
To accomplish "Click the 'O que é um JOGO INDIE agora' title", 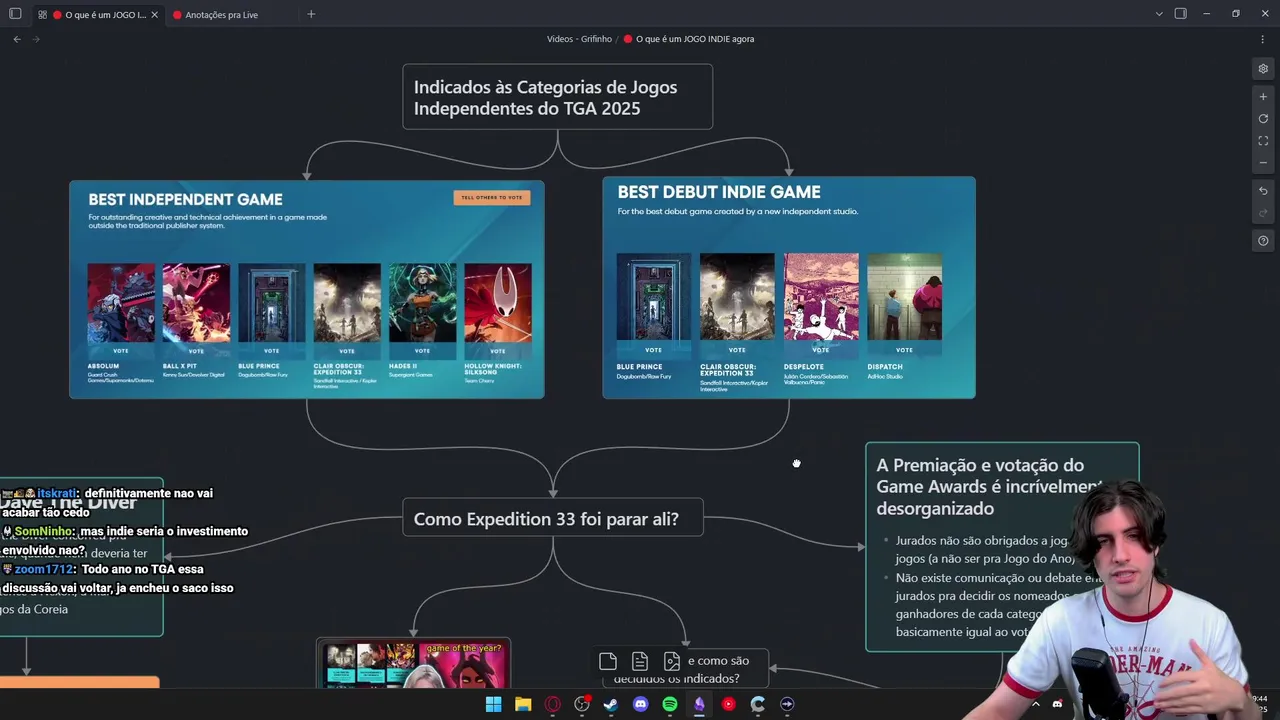I will (x=695, y=39).
